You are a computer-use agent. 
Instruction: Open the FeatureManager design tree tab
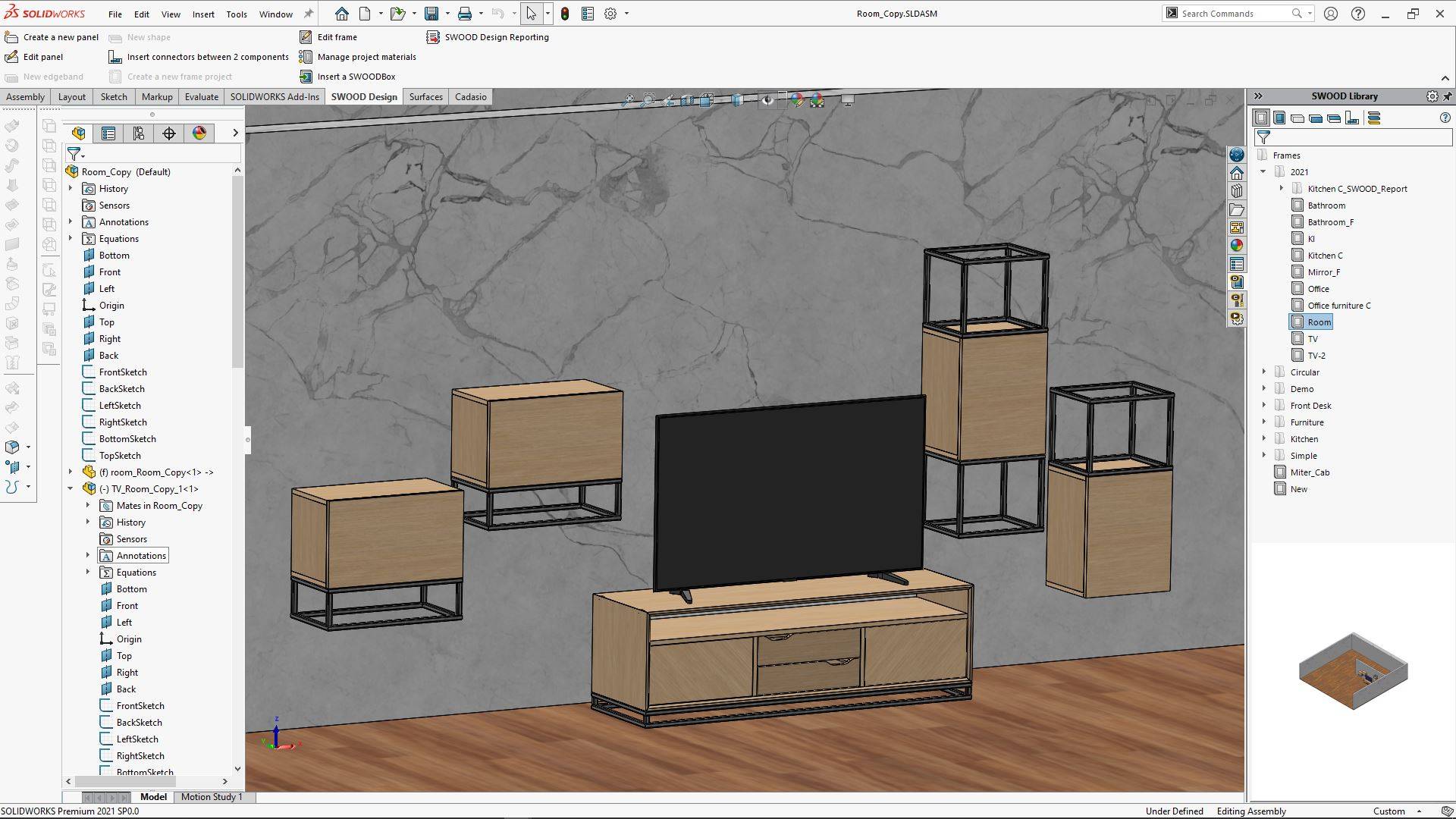coord(78,133)
